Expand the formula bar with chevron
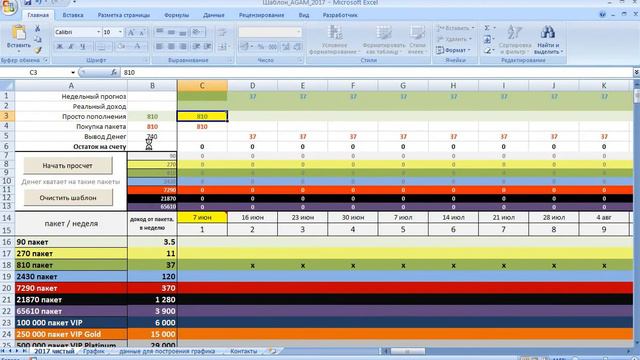640x360 pixels. coord(636,72)
